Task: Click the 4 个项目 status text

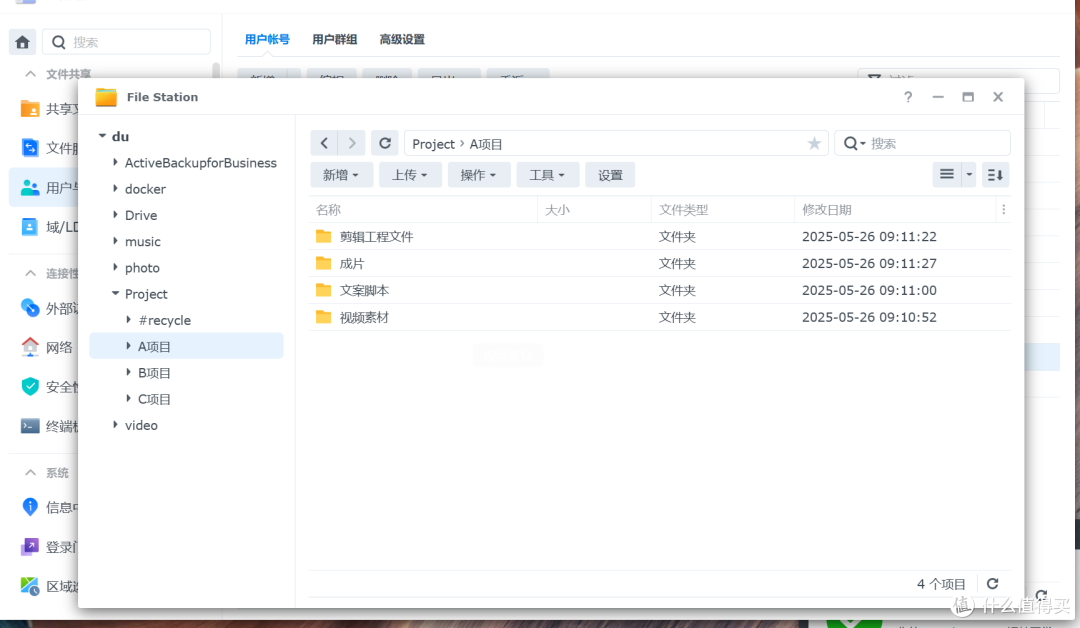Action: point(941,584)
